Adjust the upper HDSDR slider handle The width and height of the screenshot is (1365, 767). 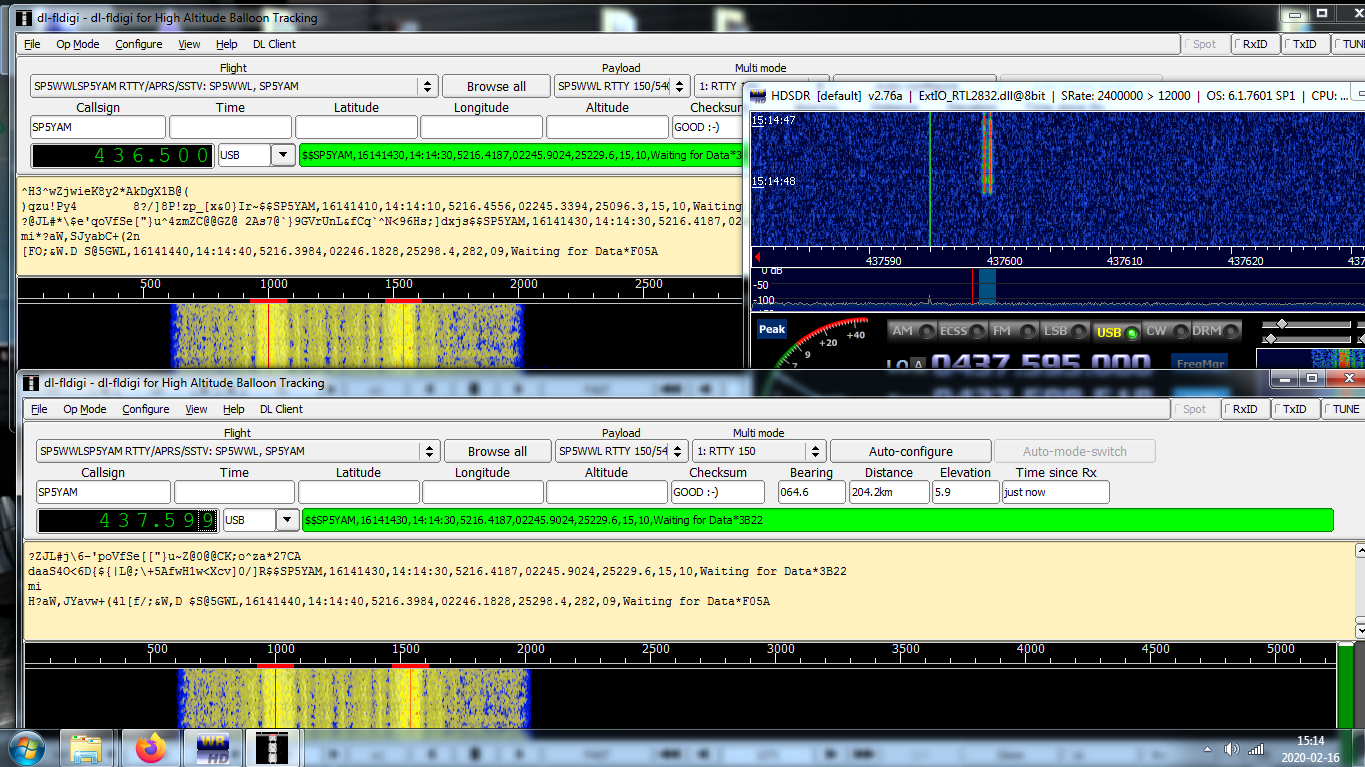pyautogui.click(x=1283, y=324)
